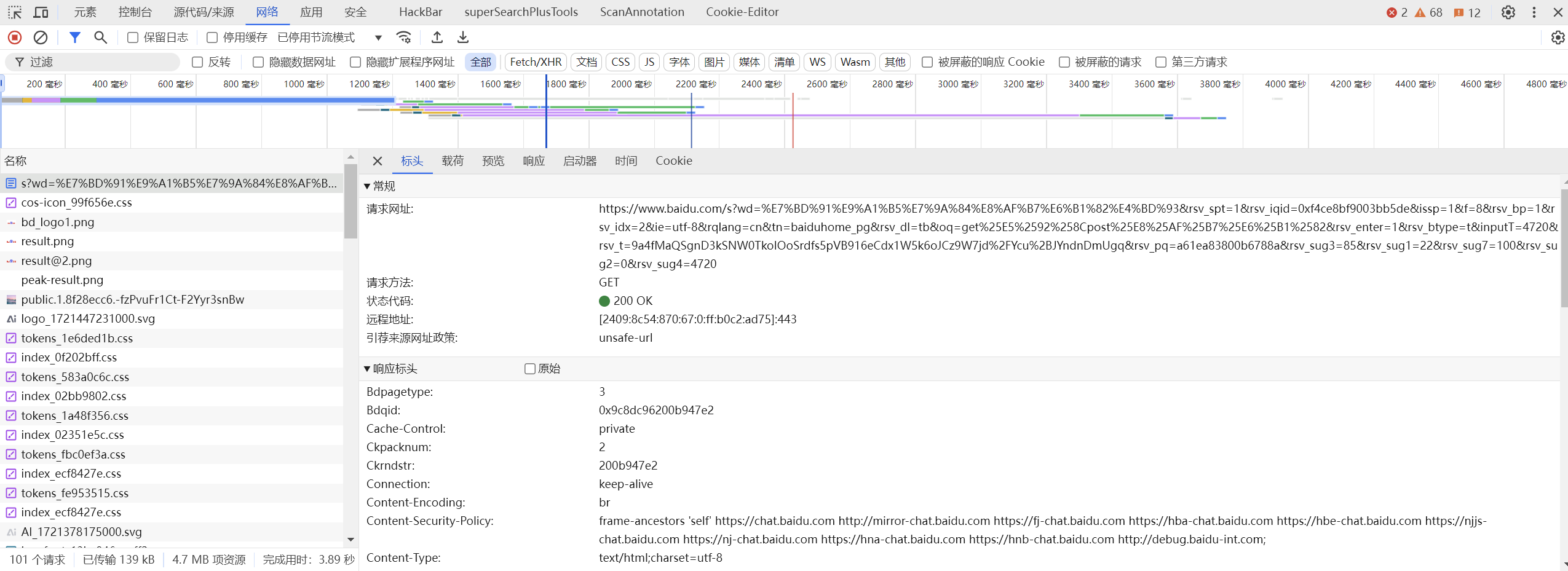The width and height of the screenshot is (1568, 571).
Task: Collapse the 常规 section
Action: click(x=367, y=186)
